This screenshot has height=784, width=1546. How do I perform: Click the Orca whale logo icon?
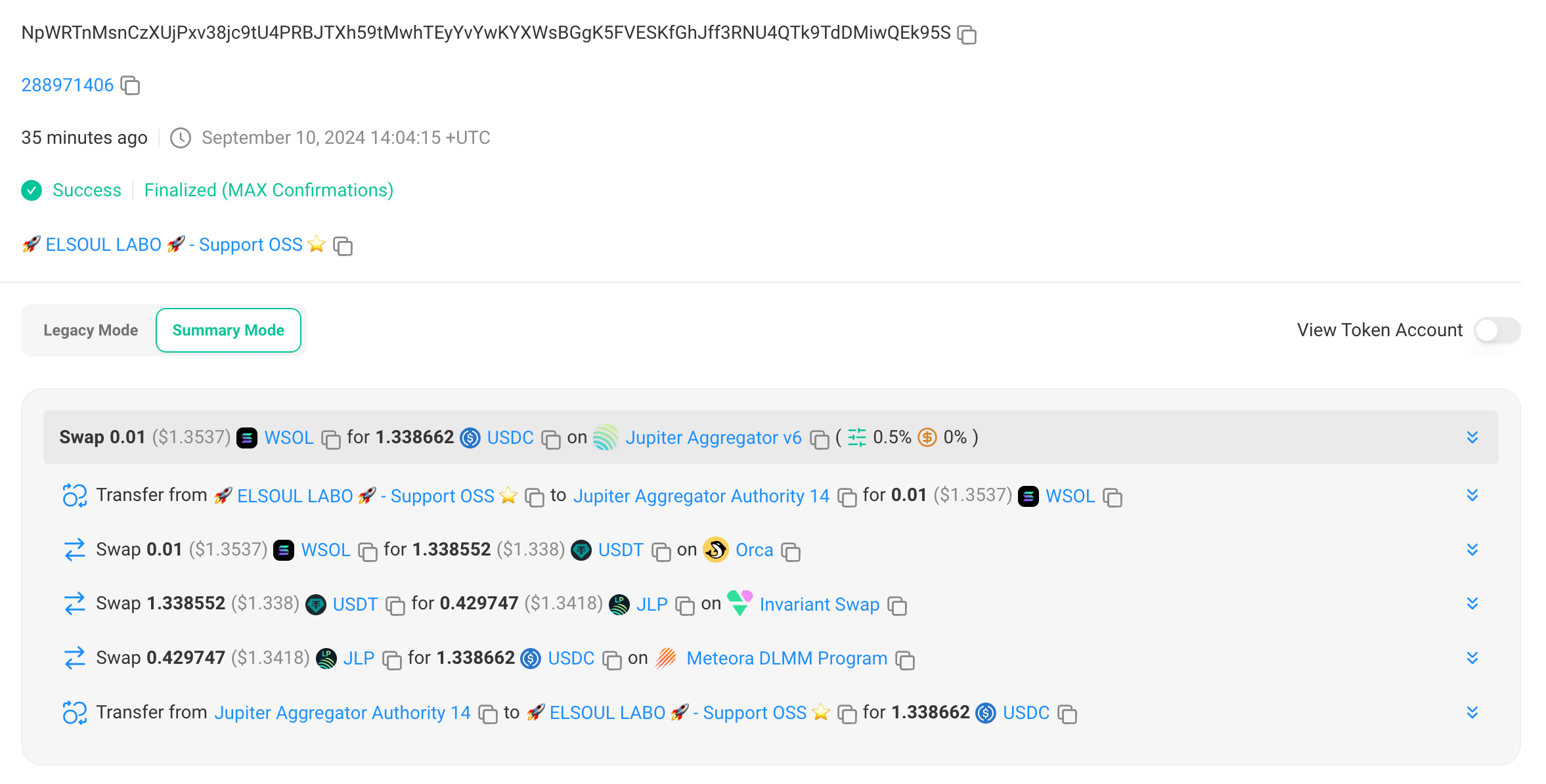[x=716, y=550]
